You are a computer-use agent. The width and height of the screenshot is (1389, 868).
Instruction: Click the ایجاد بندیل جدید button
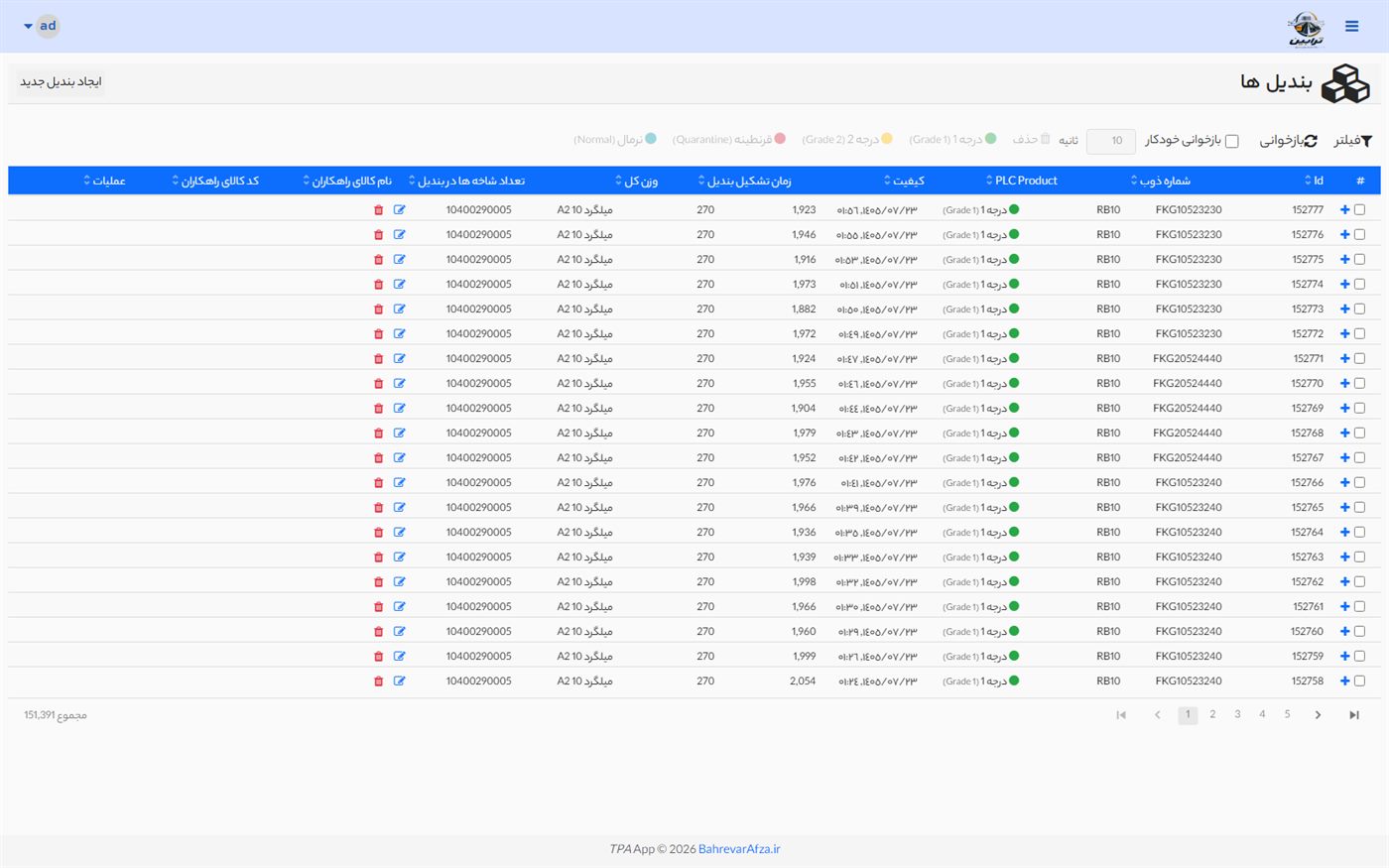61,81
